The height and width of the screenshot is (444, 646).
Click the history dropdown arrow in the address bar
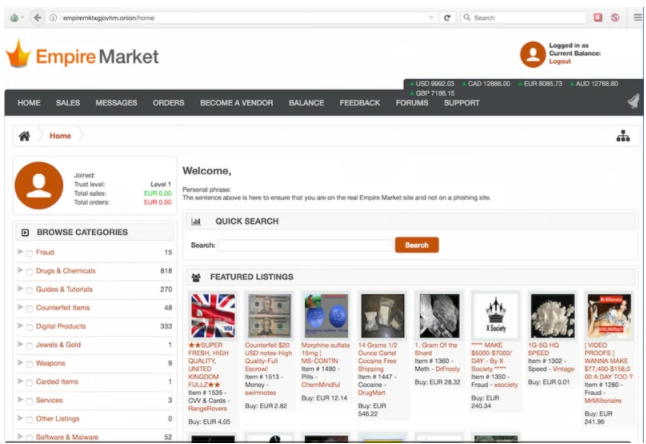(x=431, y=18)
